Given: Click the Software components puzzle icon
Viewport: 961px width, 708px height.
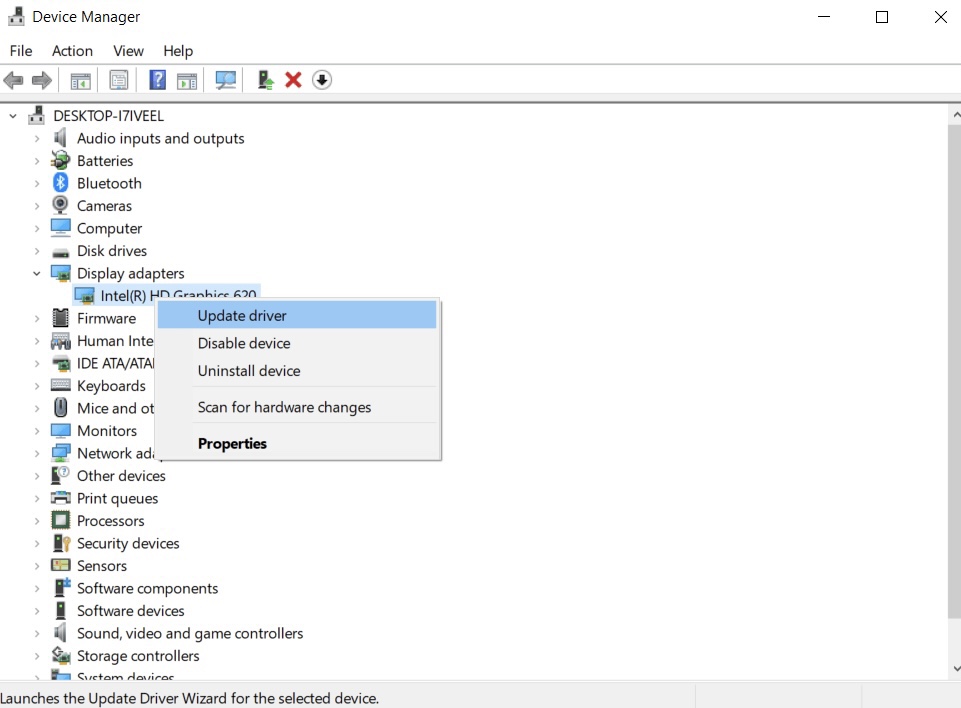Looking at the screenshot, I should (62, 588).
